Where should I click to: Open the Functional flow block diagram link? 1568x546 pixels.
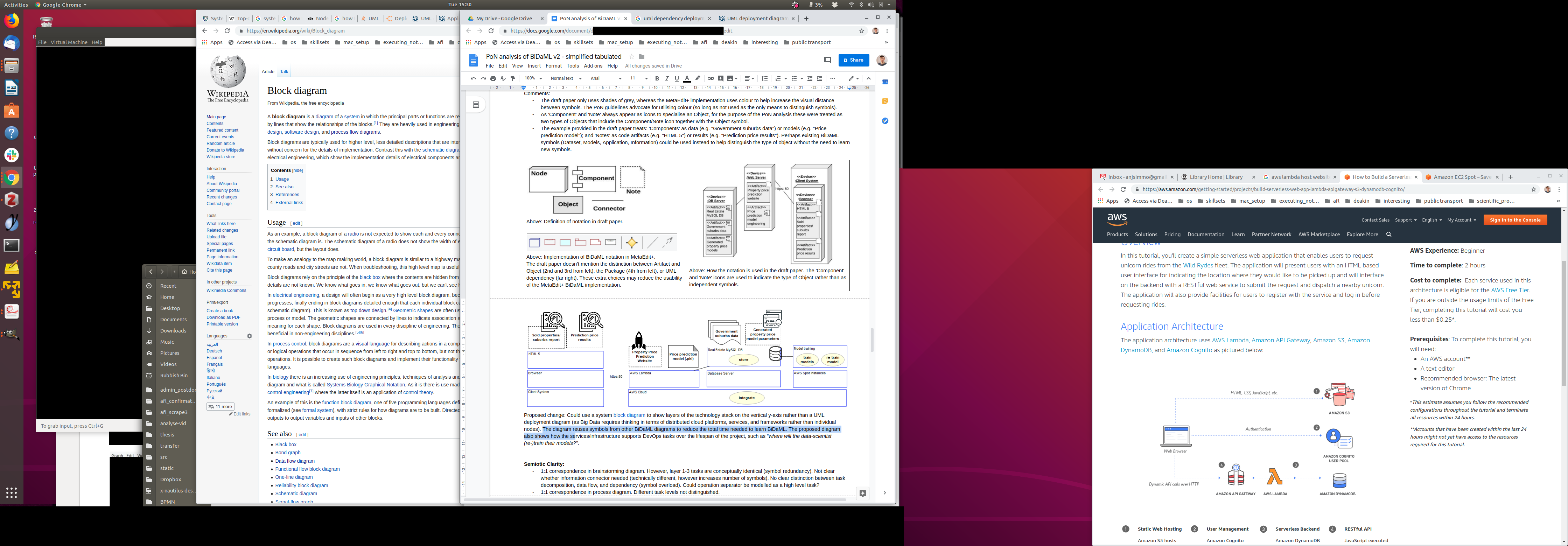307,469
